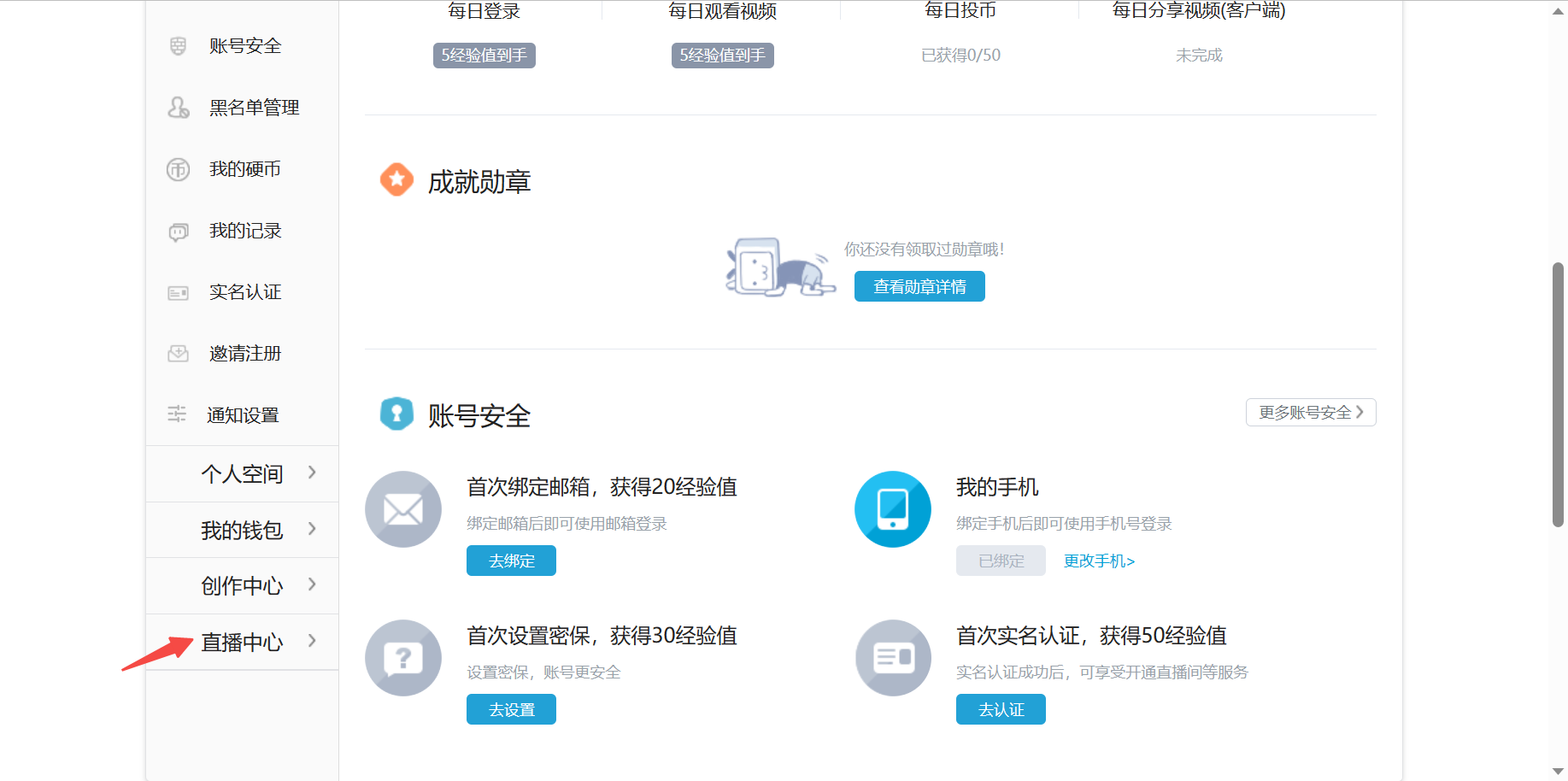
Task: Click the 我的记录 speech bubble icon
Action: pyautogui.click(x=178, y=230)
